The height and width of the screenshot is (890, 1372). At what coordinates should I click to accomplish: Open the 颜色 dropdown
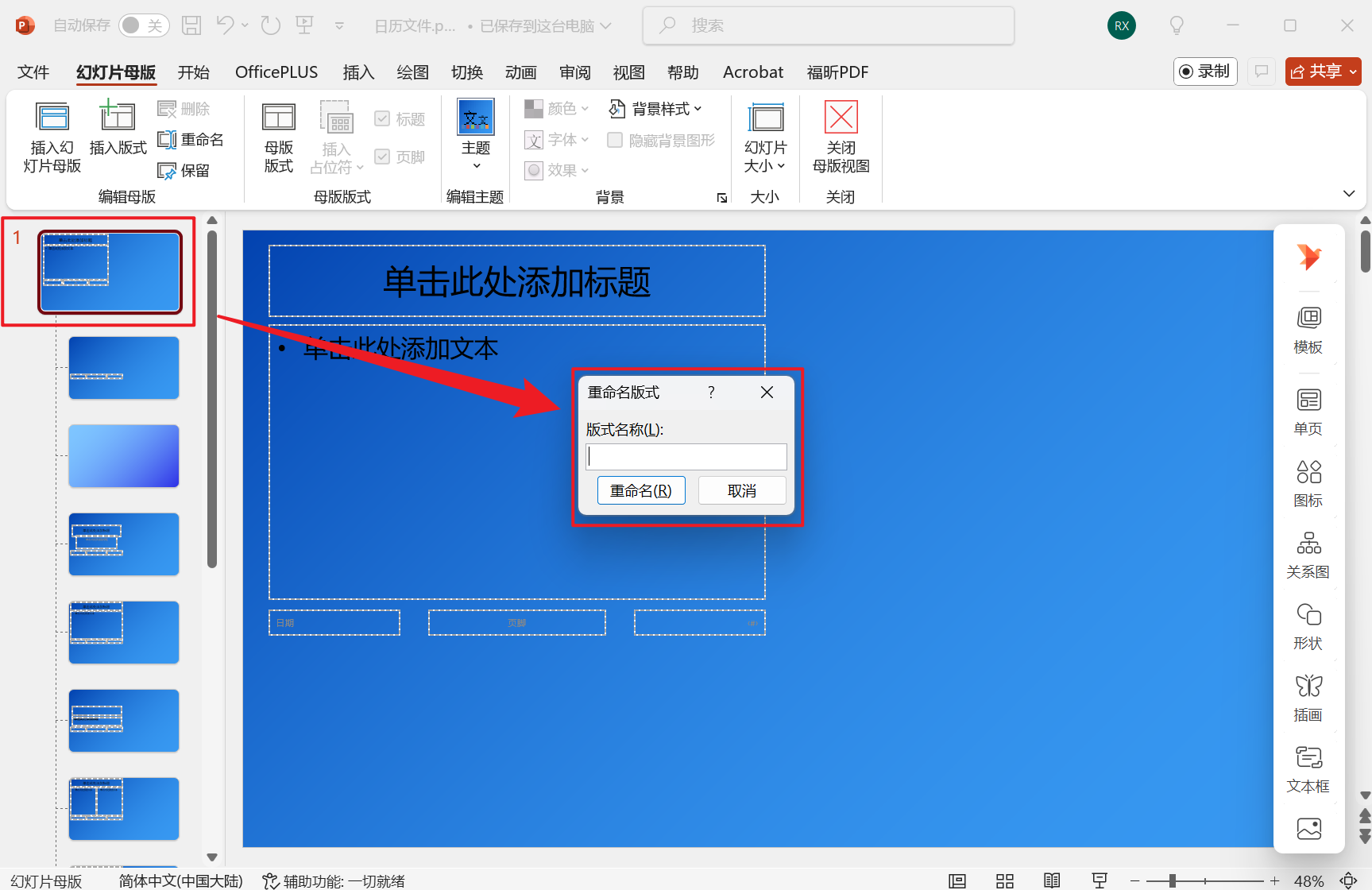[556, 108]
